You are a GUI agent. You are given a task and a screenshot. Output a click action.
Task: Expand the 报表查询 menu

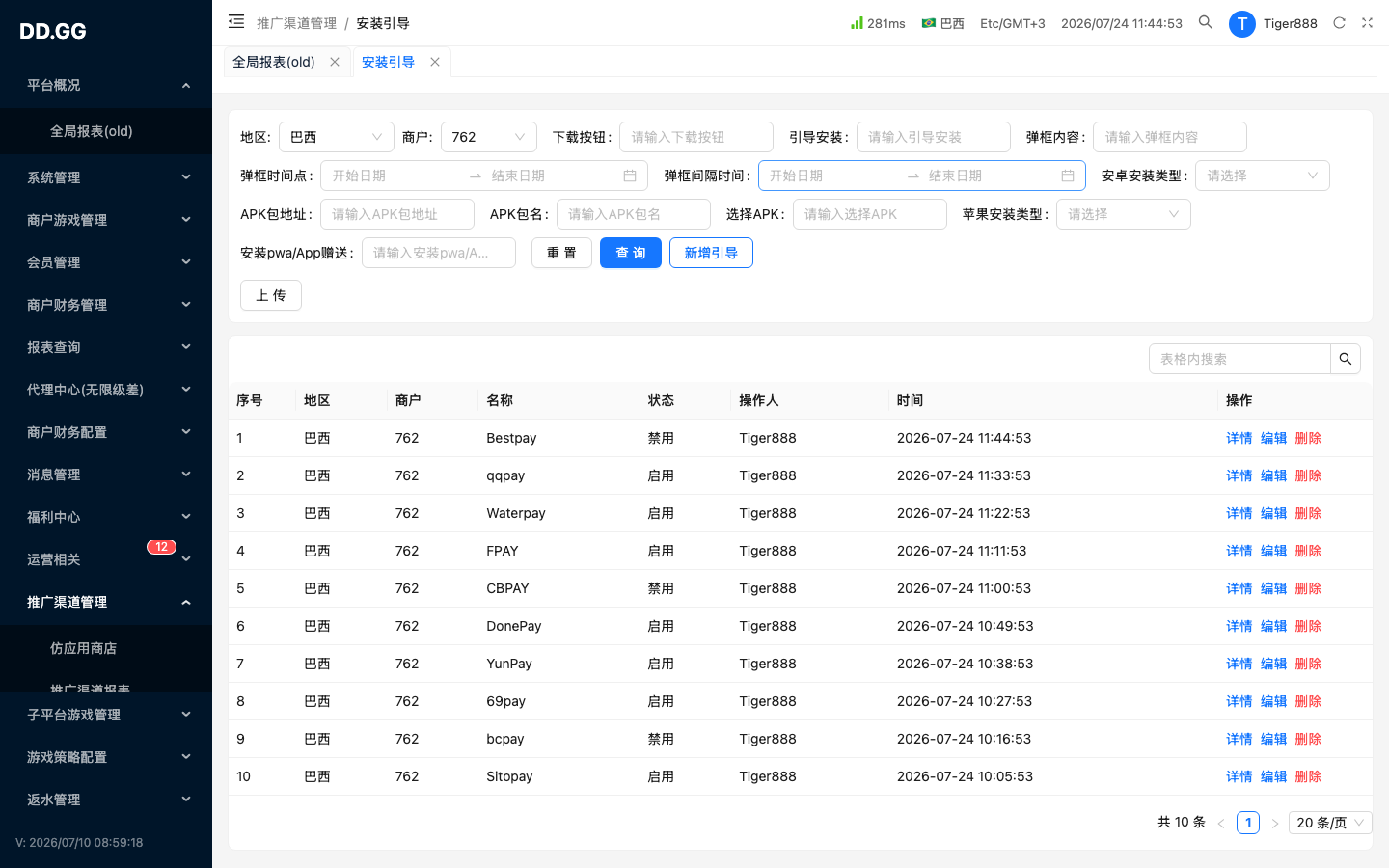[106, 347]
